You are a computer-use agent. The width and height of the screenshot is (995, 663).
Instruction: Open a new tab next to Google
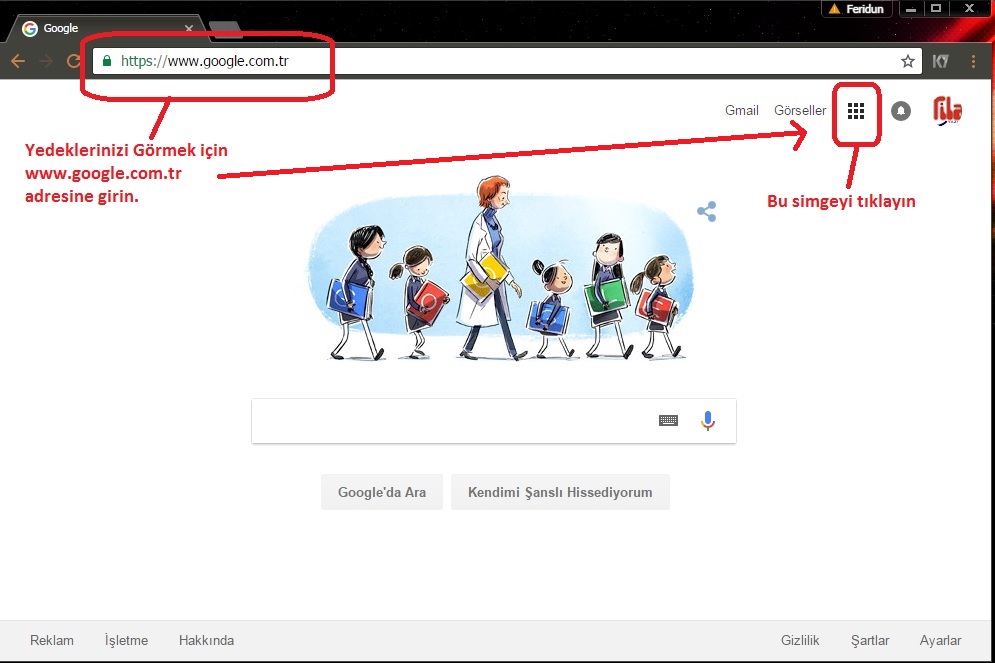click(x=225, y=28)
